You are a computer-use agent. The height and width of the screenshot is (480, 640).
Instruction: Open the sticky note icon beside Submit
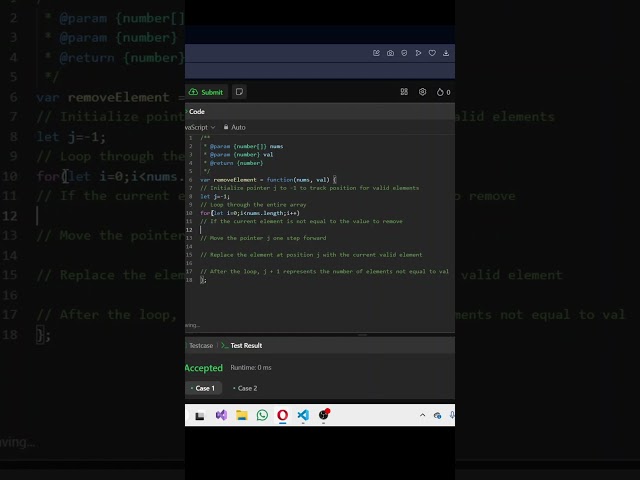(239, 92)
